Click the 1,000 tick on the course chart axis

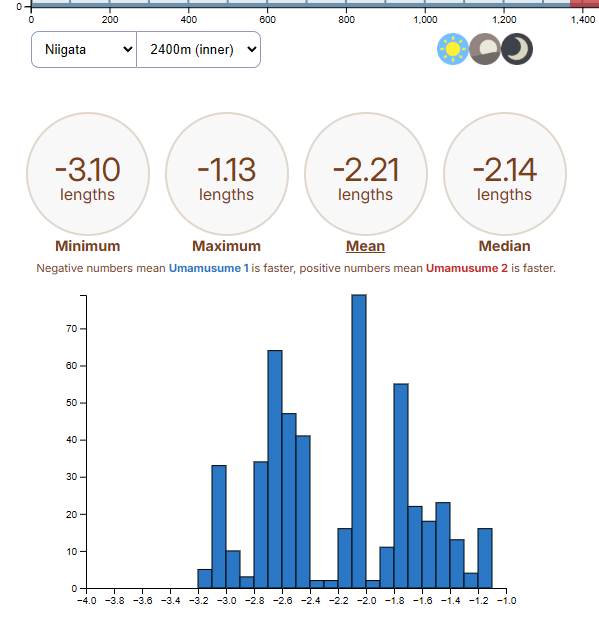(x=425, y=19)
